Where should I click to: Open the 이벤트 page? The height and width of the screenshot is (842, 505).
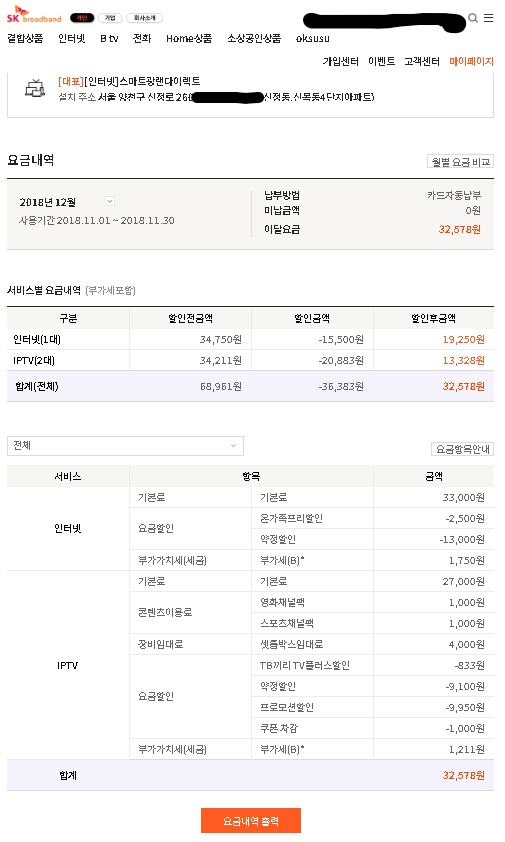click(x=381, y=61)
